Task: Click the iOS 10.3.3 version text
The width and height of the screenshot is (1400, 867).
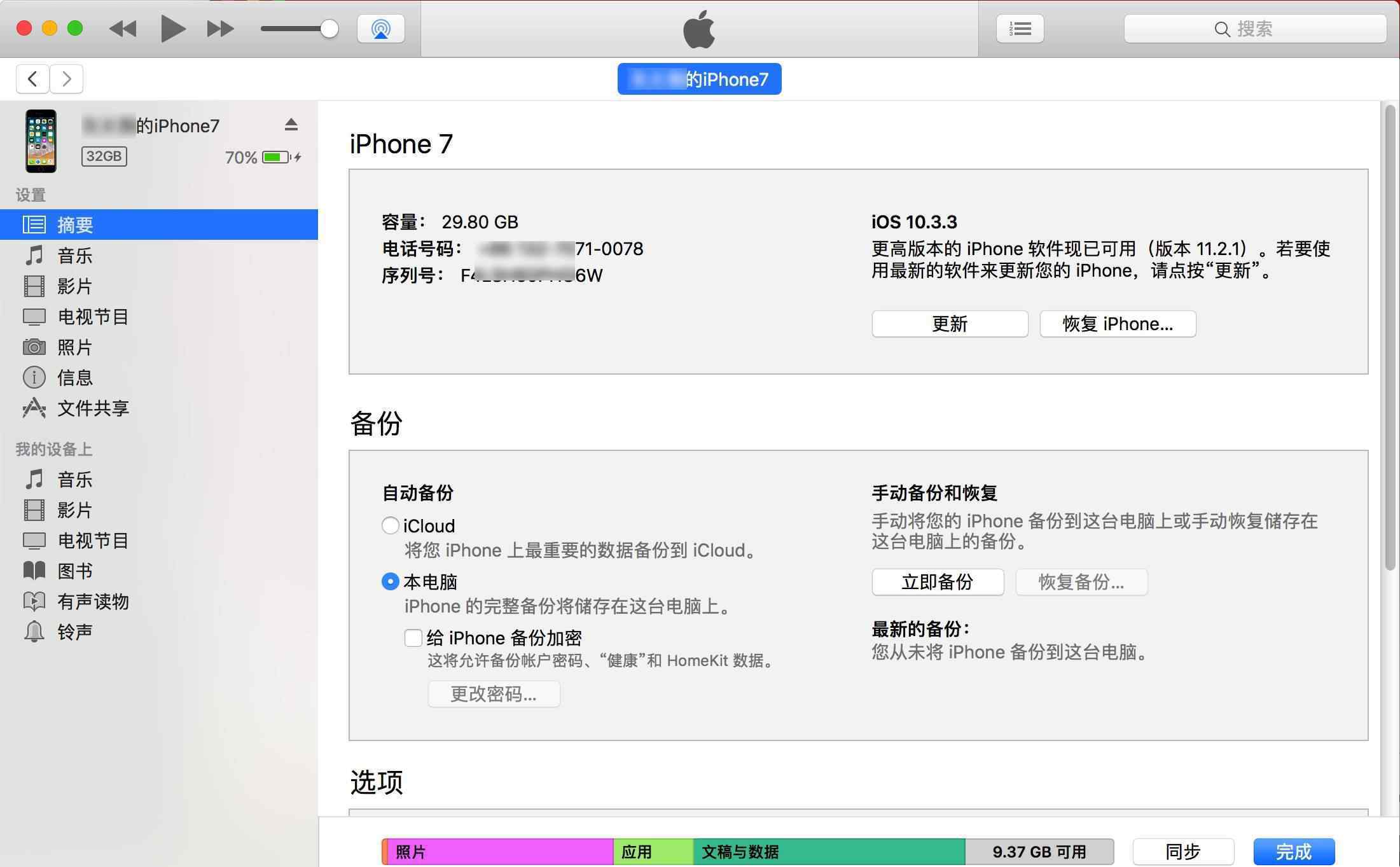Action: coord(914,222)
